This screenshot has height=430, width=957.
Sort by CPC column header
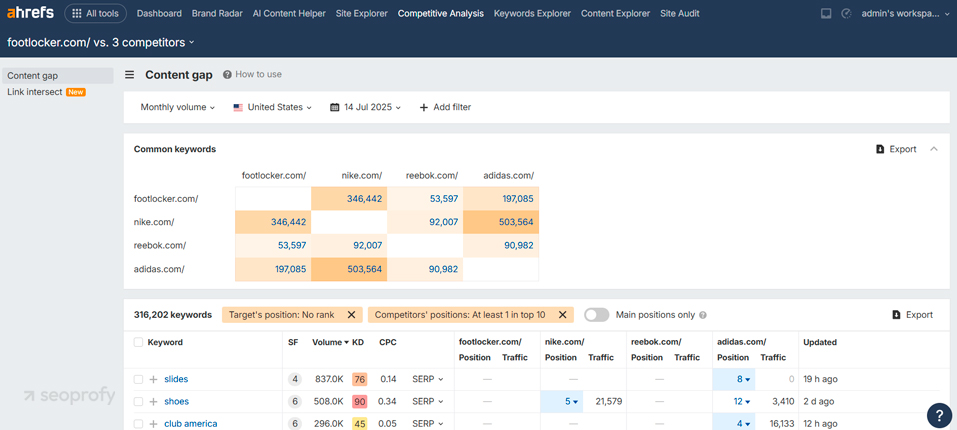click(x=388, y=342)
